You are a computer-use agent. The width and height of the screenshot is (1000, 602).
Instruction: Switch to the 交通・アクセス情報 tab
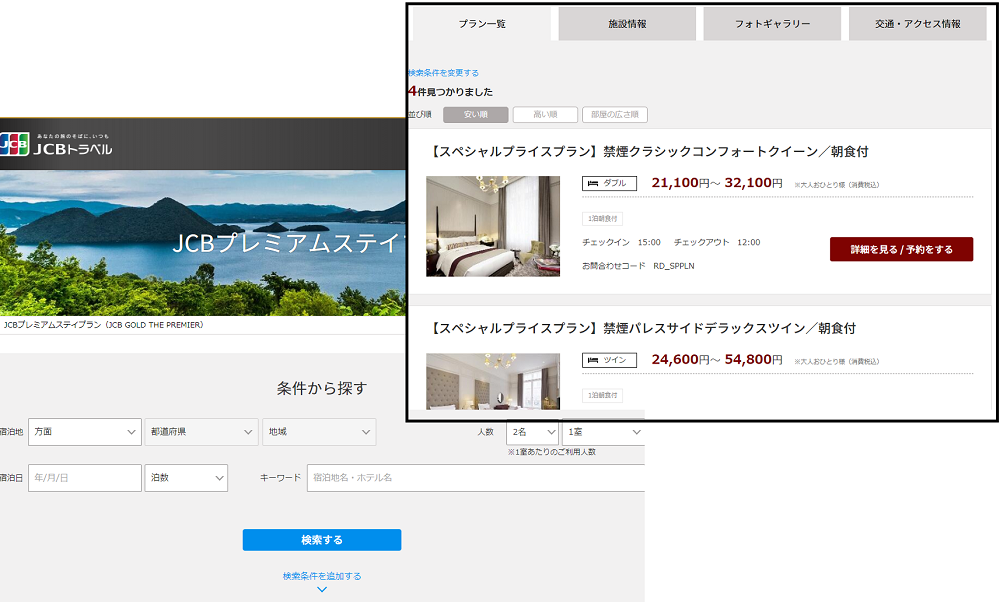click(918, 24)
